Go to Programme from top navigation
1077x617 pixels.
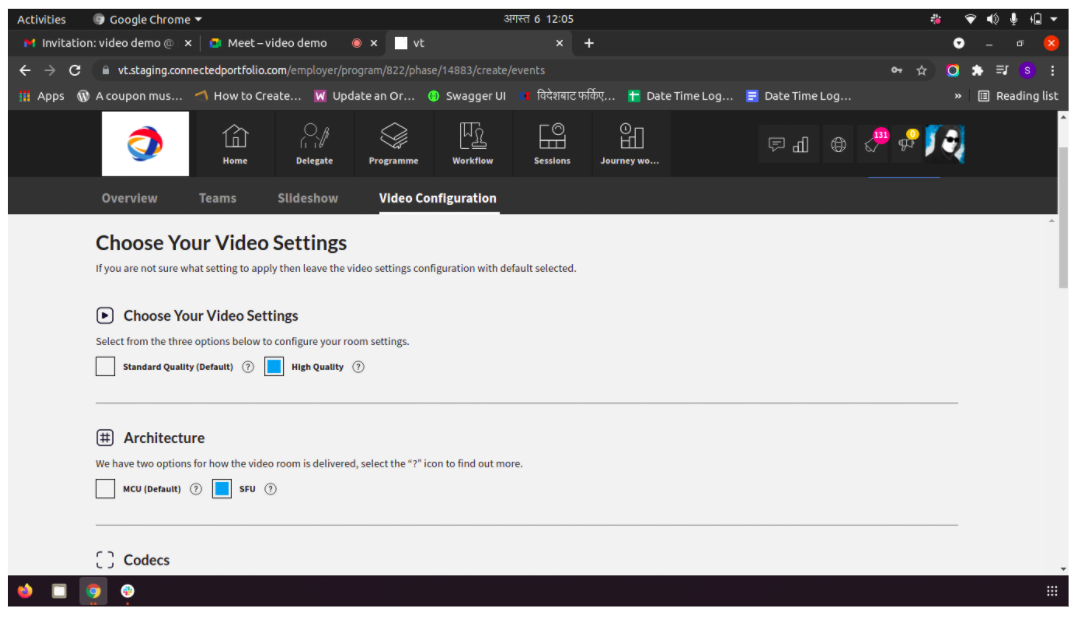pyautogui.click(x=394, y=144)
